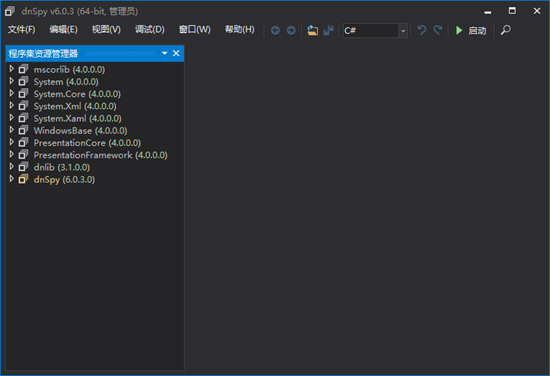The height and width of the screenshot is (376, 550).
Task: Expand the System (4.0.0.0) node
Action: point(12,81)
